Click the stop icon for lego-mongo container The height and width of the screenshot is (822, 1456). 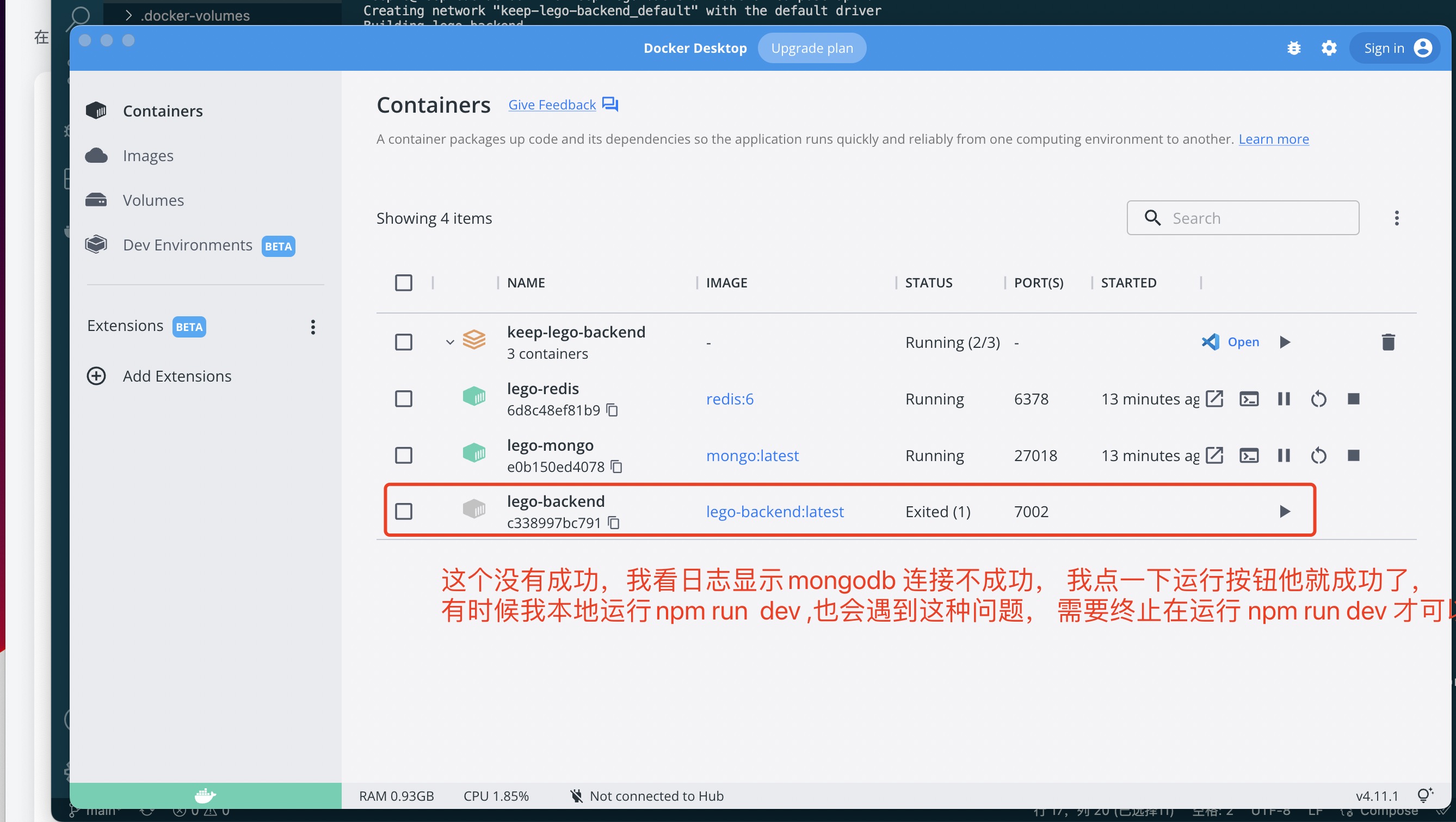pos(1353,455)
